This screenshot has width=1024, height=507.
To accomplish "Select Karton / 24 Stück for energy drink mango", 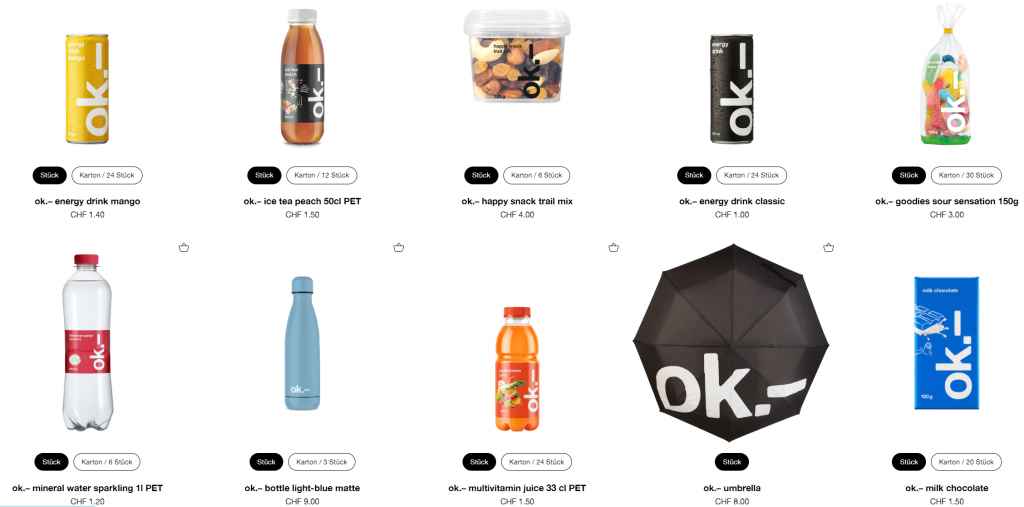I will [x=107, y=175].
